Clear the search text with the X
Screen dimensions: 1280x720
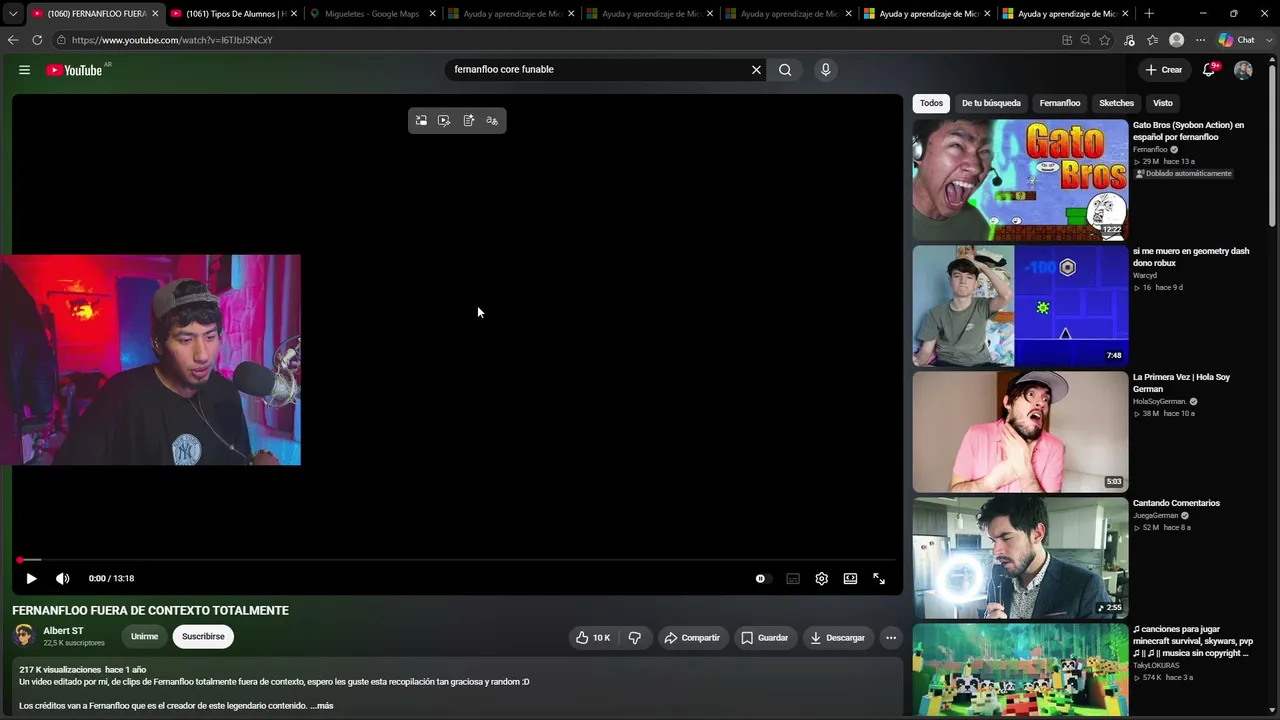pos(756,70)
